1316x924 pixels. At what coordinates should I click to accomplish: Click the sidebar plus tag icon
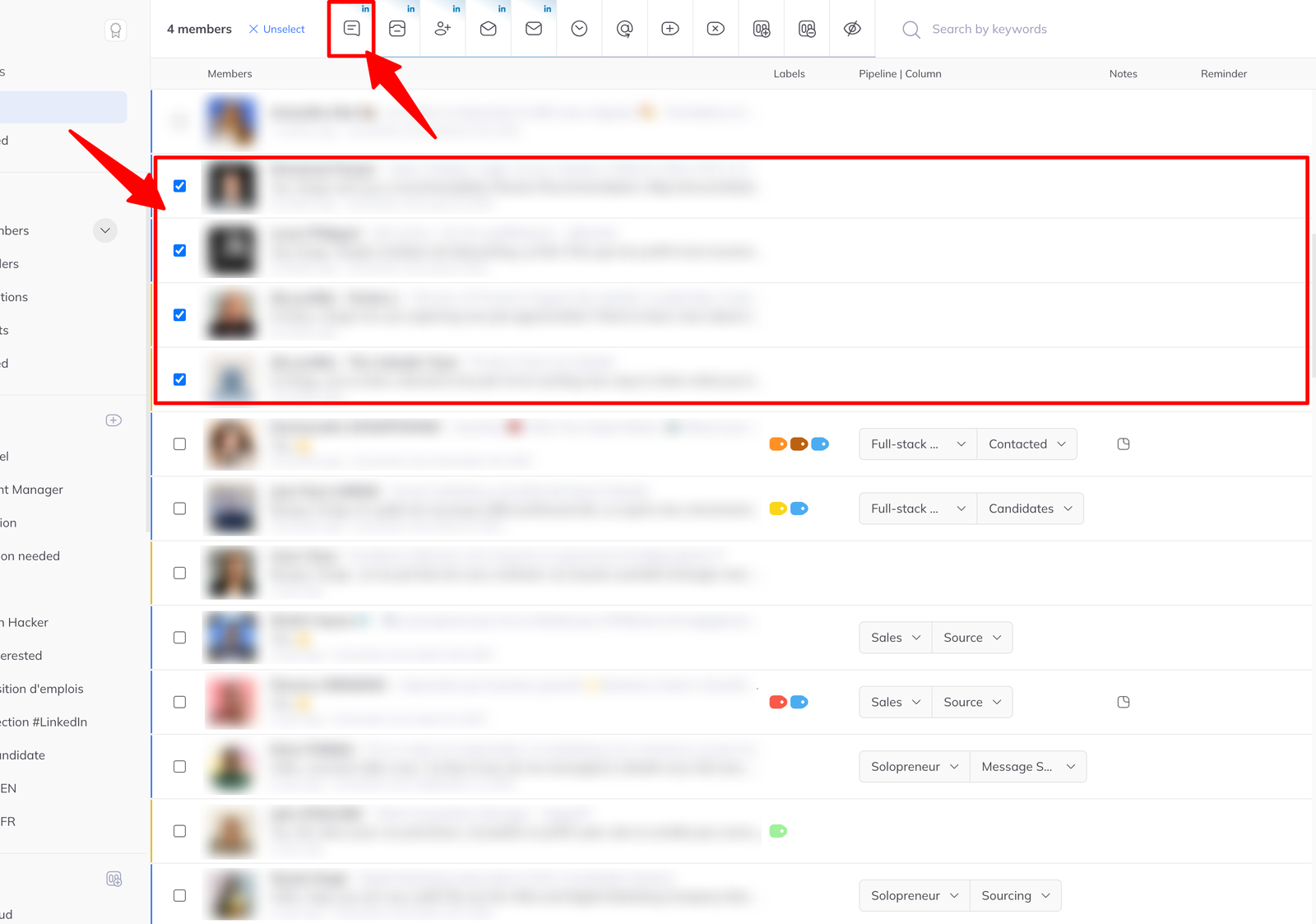click(114, 420)
